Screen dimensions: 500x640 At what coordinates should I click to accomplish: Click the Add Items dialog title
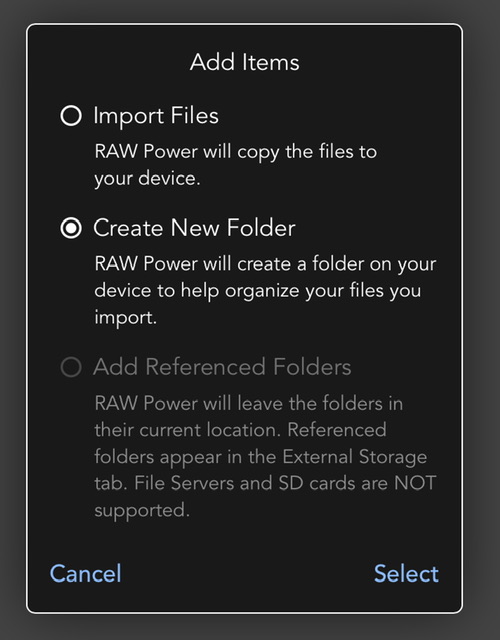click(x=244, y=62)
